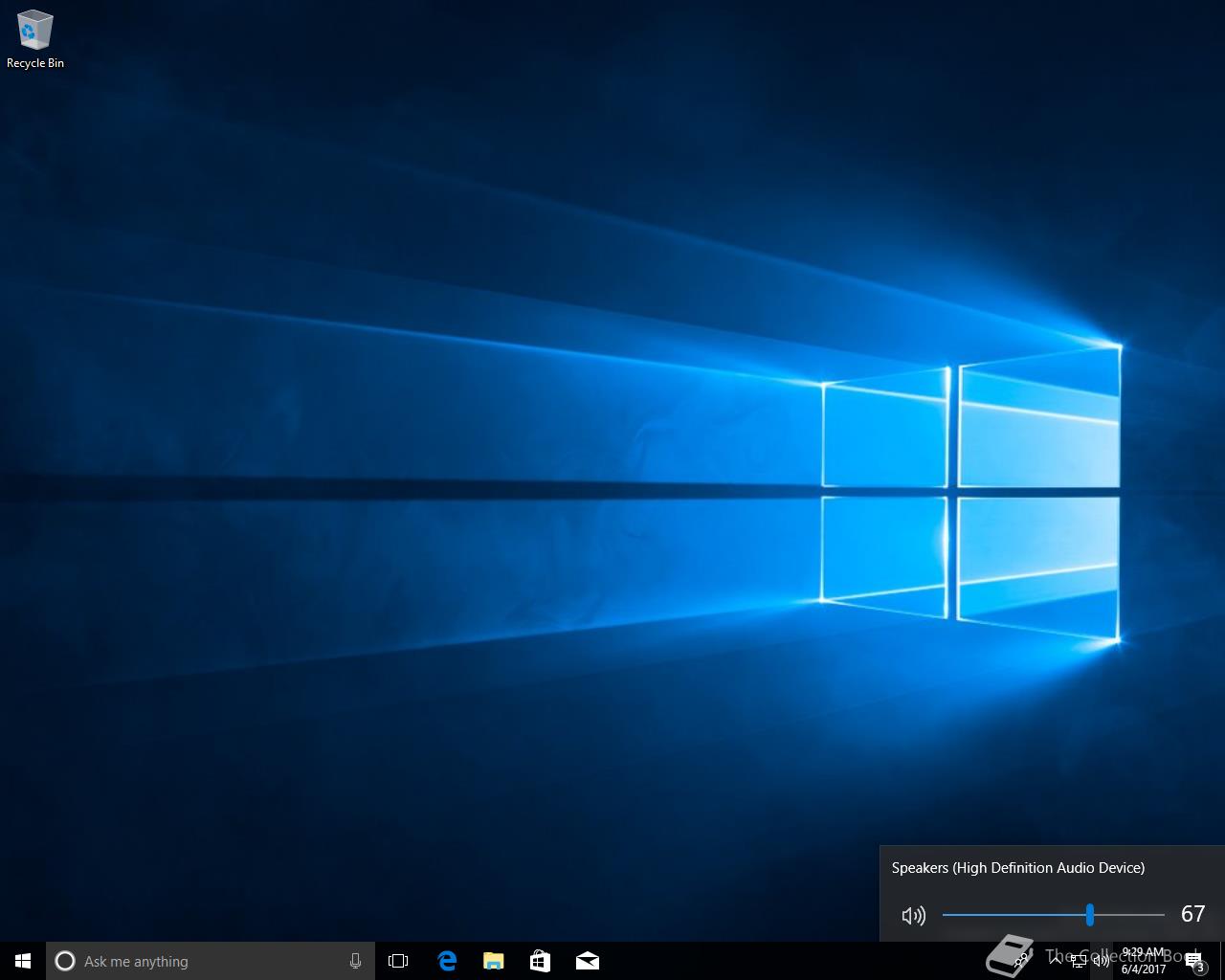Open the clock showing 9:29 AM

[1144, 961]
